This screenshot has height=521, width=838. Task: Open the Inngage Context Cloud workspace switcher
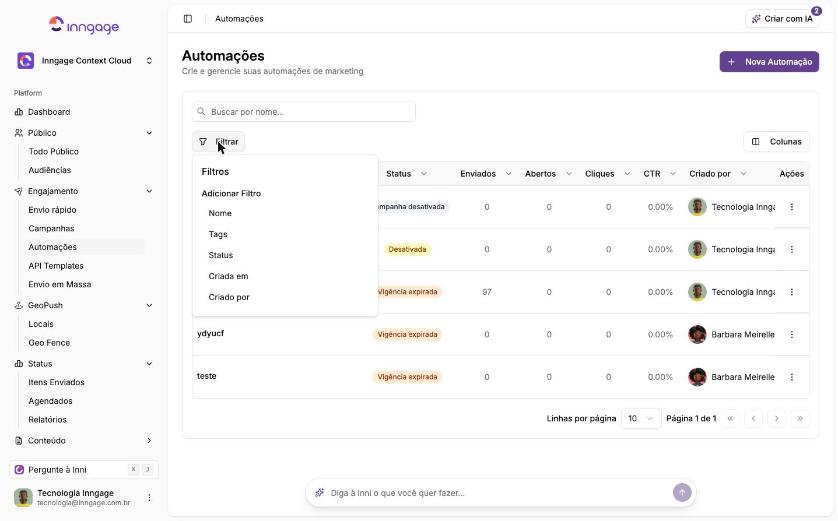tap(86, 60)
